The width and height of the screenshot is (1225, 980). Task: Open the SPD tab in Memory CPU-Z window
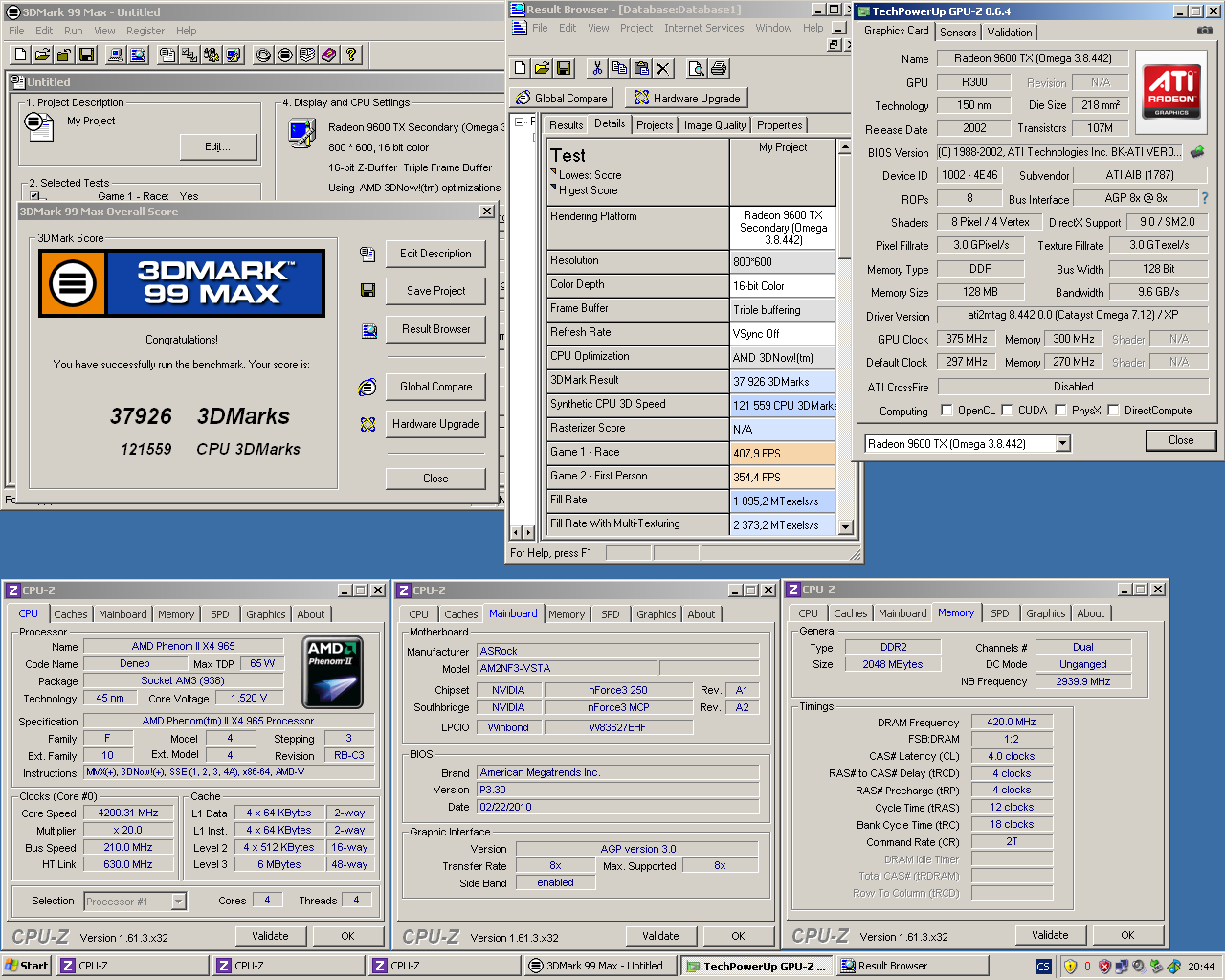(x=1000, y=613)
